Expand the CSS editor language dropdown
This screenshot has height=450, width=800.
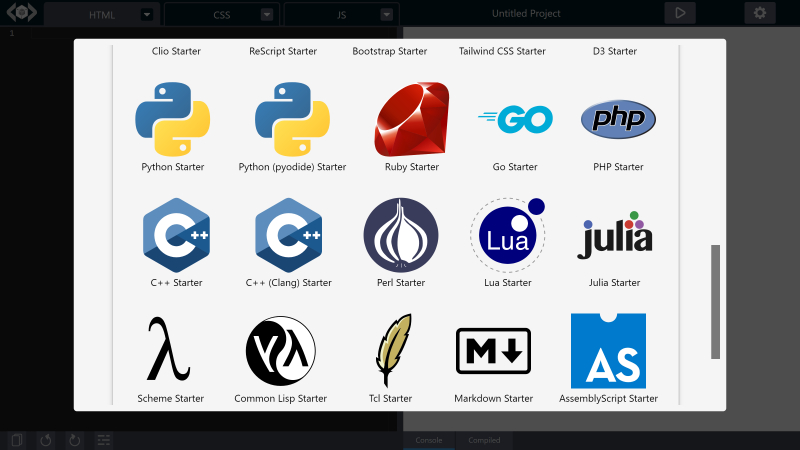point(266,15)
